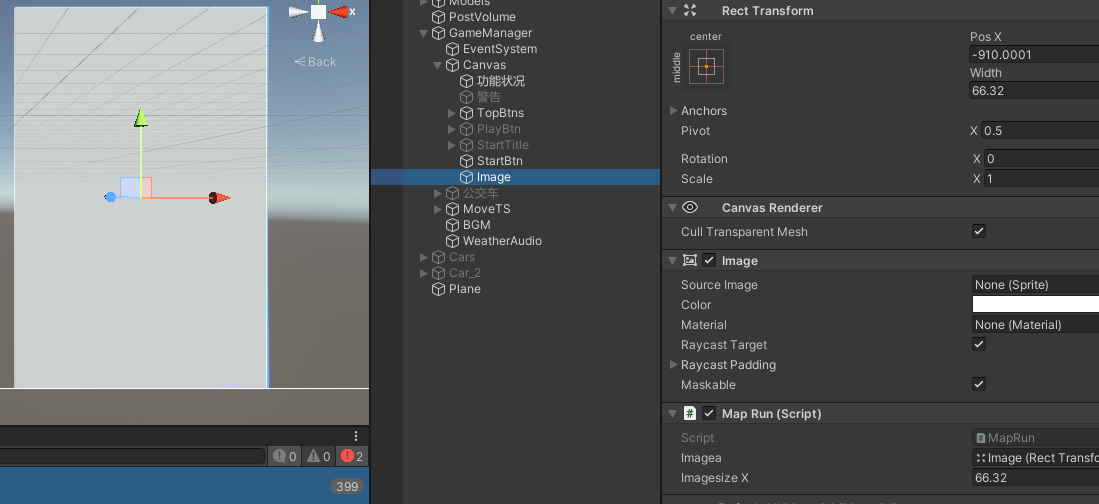Expand the TopBtns tree node
This screenshot has width=1099, height=504.
pos(451,113)
